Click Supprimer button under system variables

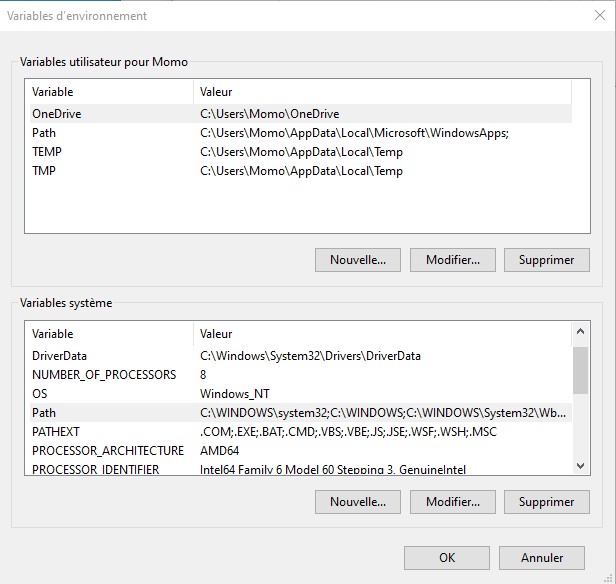546,502
